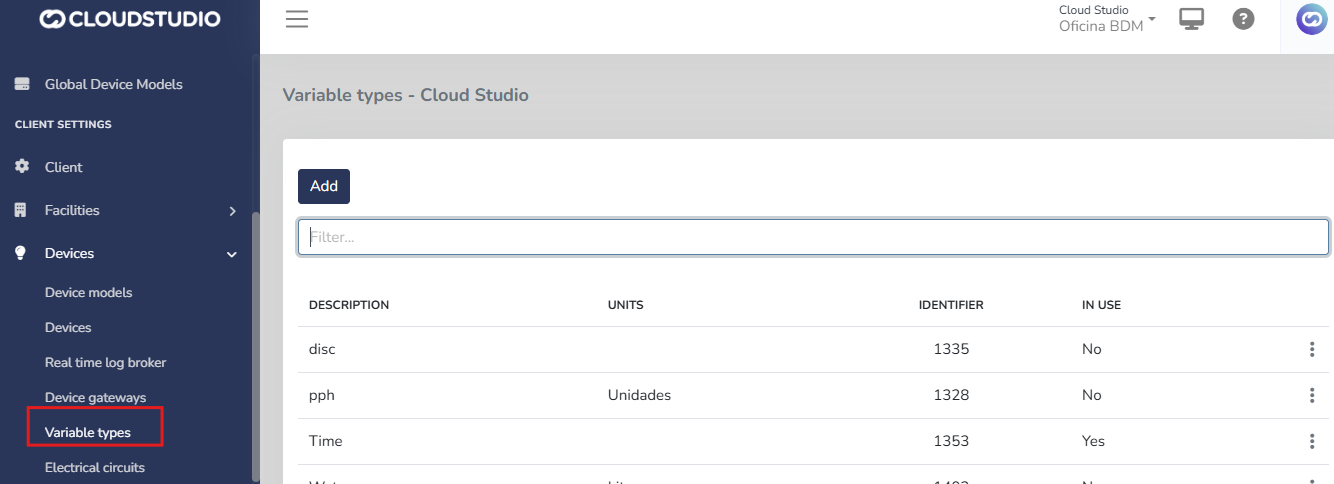Open the Electrical circuits link
Image resolution: width=1334 pixels, height=484 pixels.
click(x=94, y=467)
